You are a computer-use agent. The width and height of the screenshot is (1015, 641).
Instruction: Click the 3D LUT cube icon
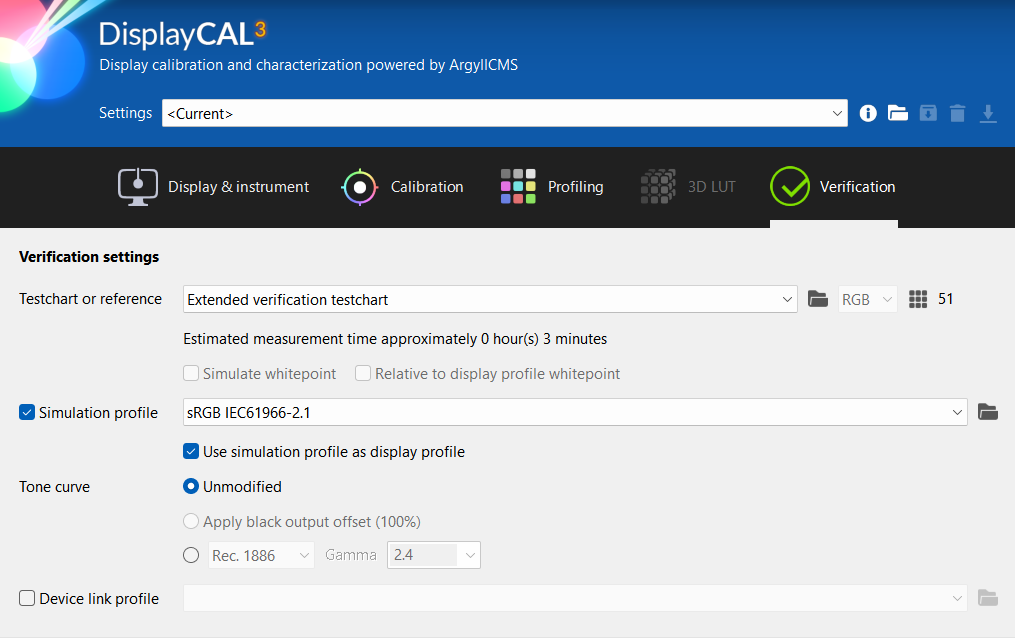tap(658, 186)
